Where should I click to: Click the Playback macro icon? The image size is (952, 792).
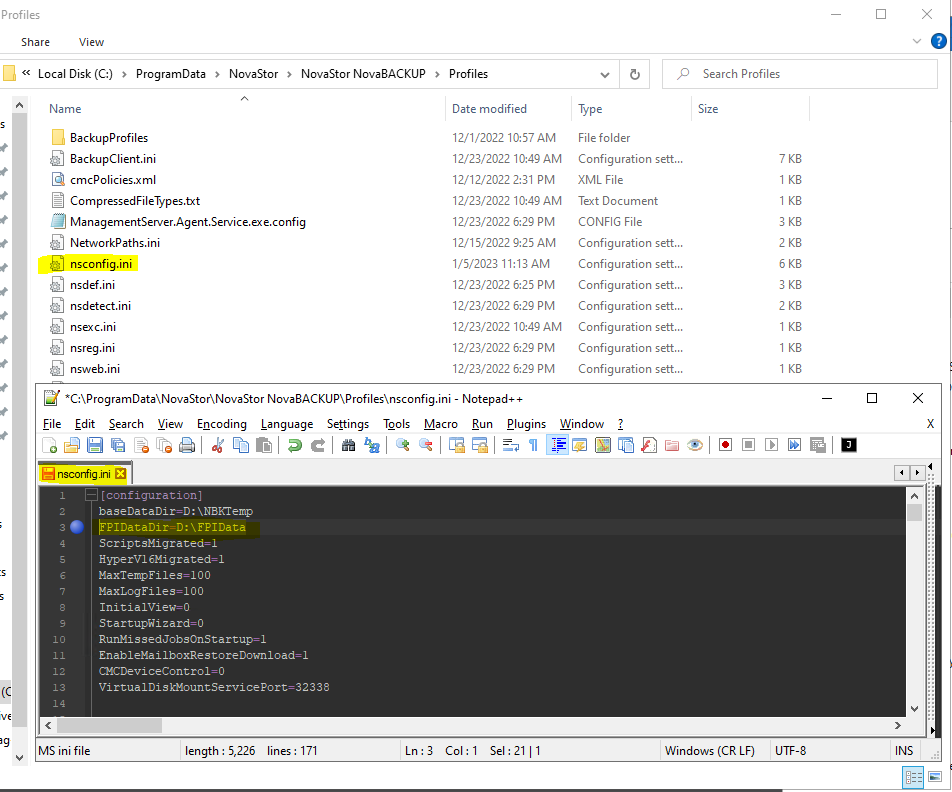point(772,445)
